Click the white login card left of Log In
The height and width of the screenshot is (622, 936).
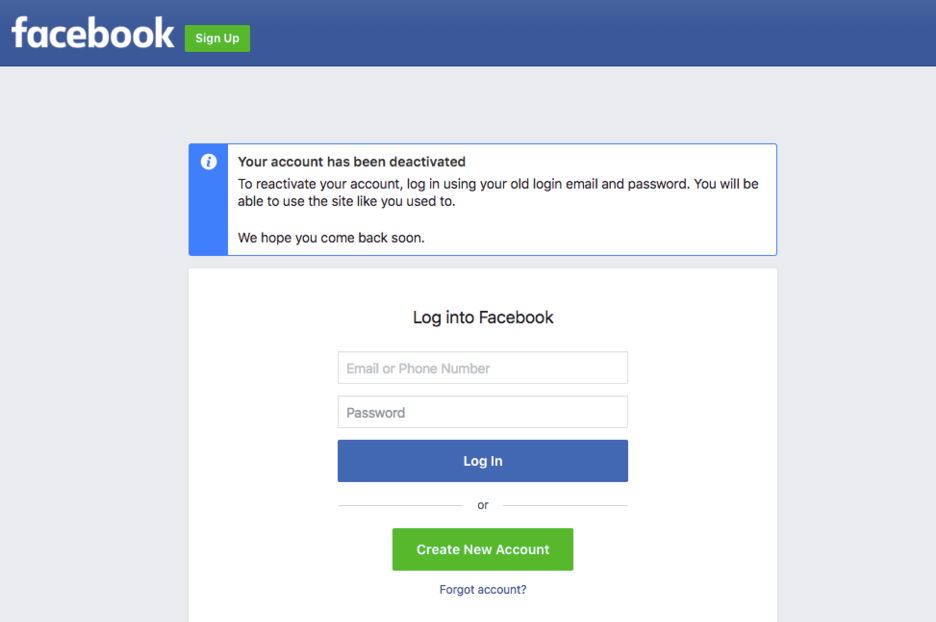(x=263, y=461)
